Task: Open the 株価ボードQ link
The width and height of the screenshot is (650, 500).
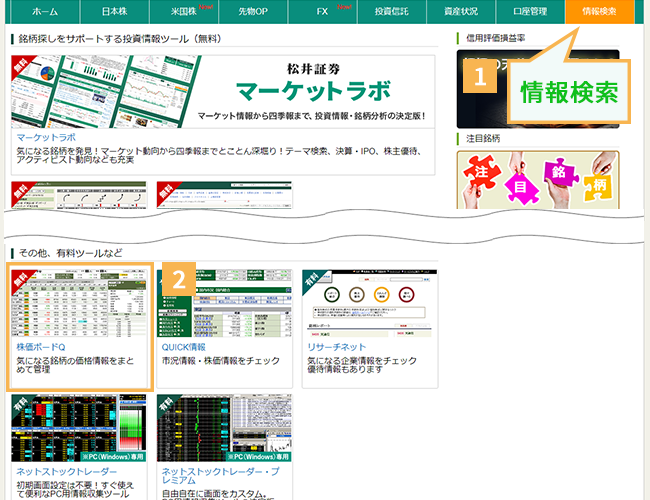Action: (41, 347)
